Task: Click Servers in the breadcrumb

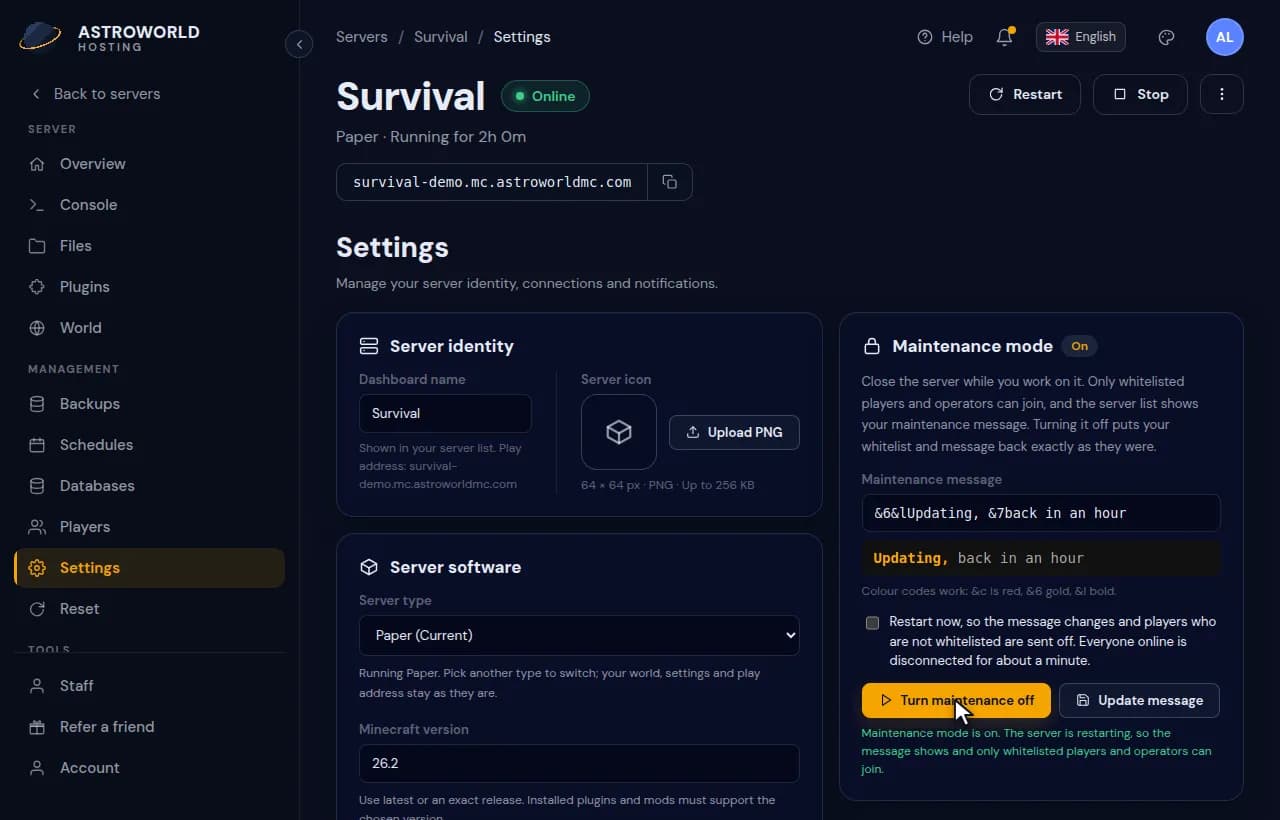Action: tap(362, 37)
